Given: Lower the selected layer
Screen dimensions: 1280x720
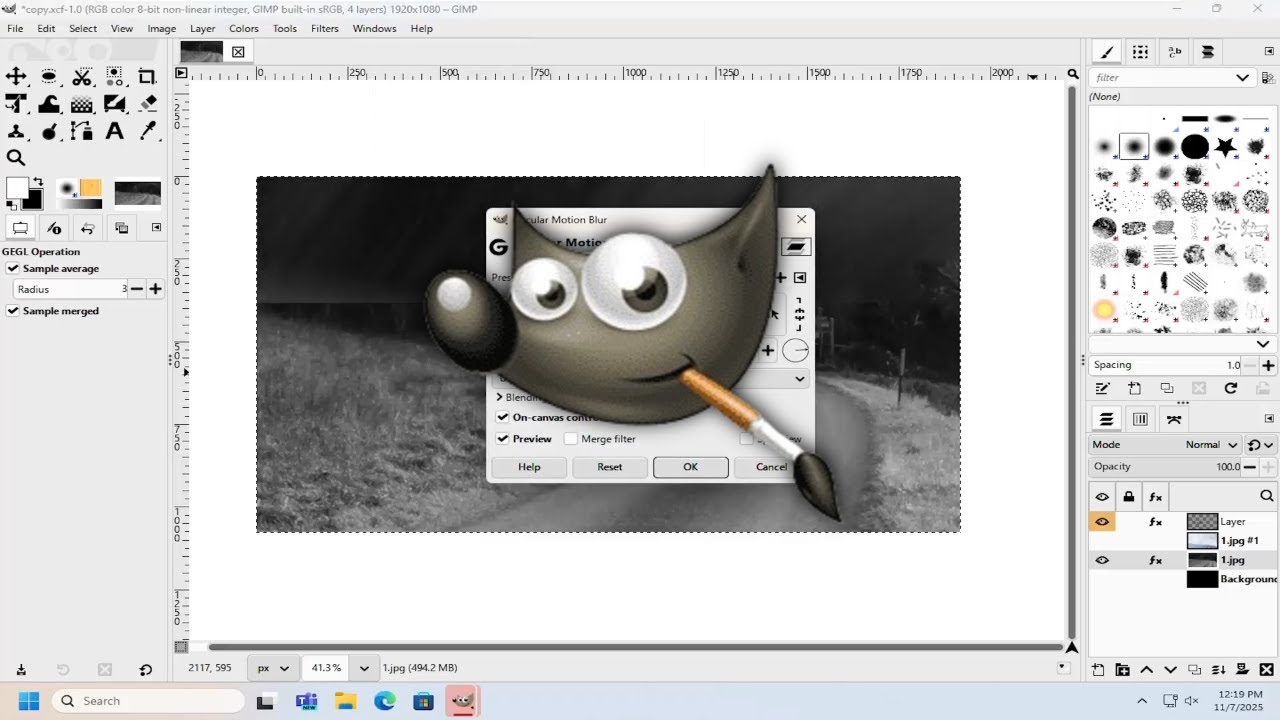Looking at the screenshot, I should [1170, 669].
